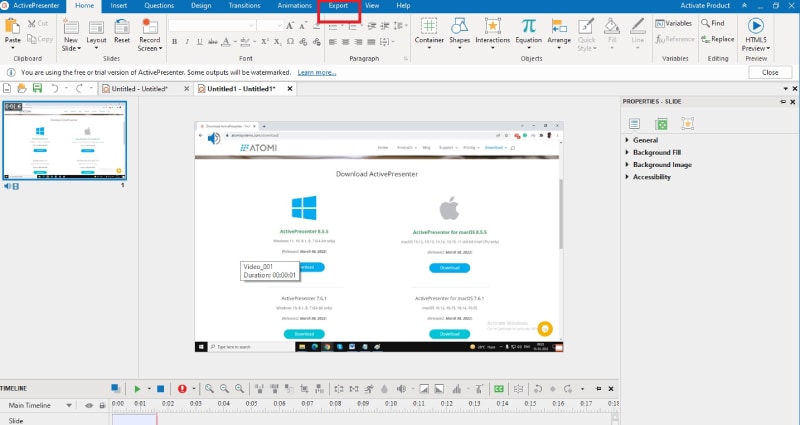Open the Animations ribbon tab
The width and height of the screenshot is (800, 425).
tap(294, 6)
